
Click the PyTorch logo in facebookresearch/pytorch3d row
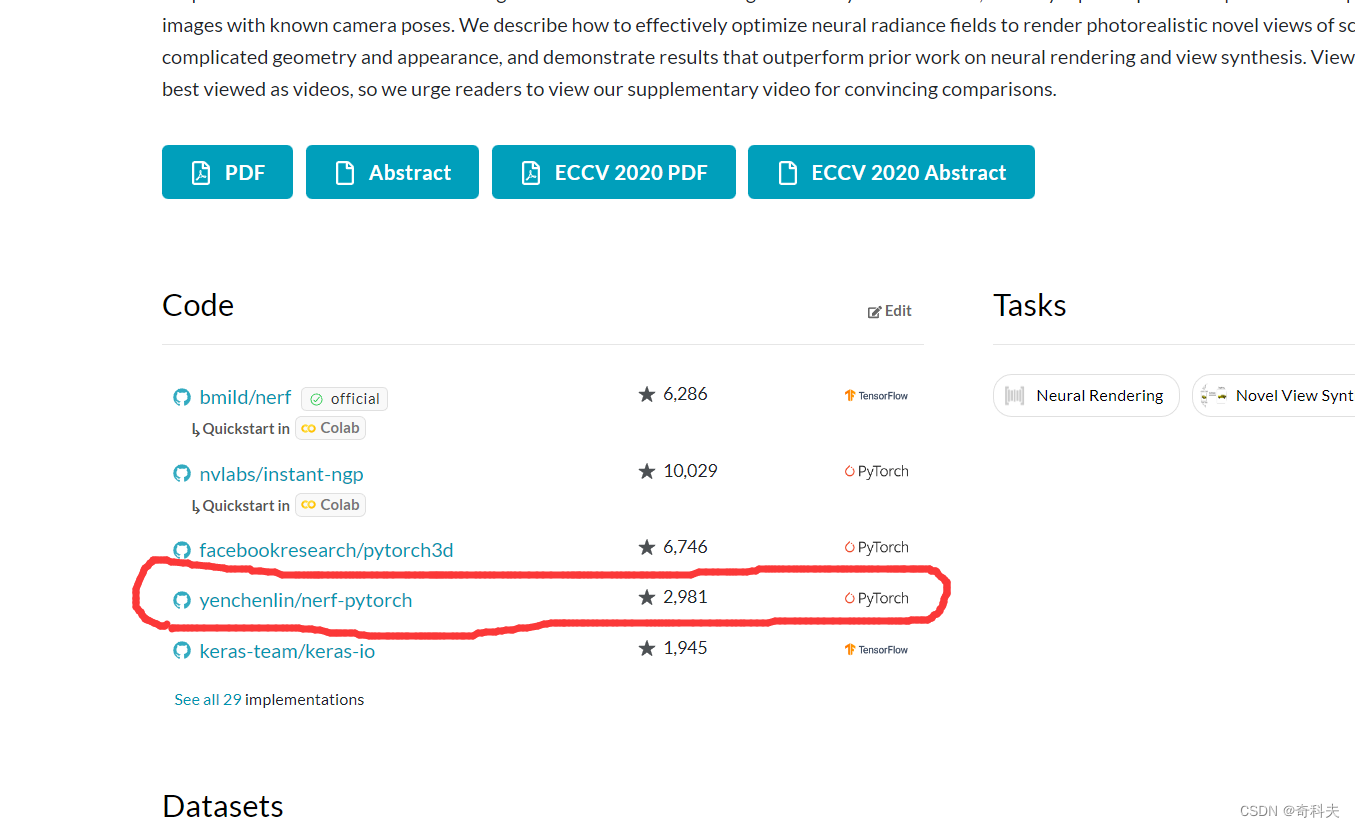(876, 547)
